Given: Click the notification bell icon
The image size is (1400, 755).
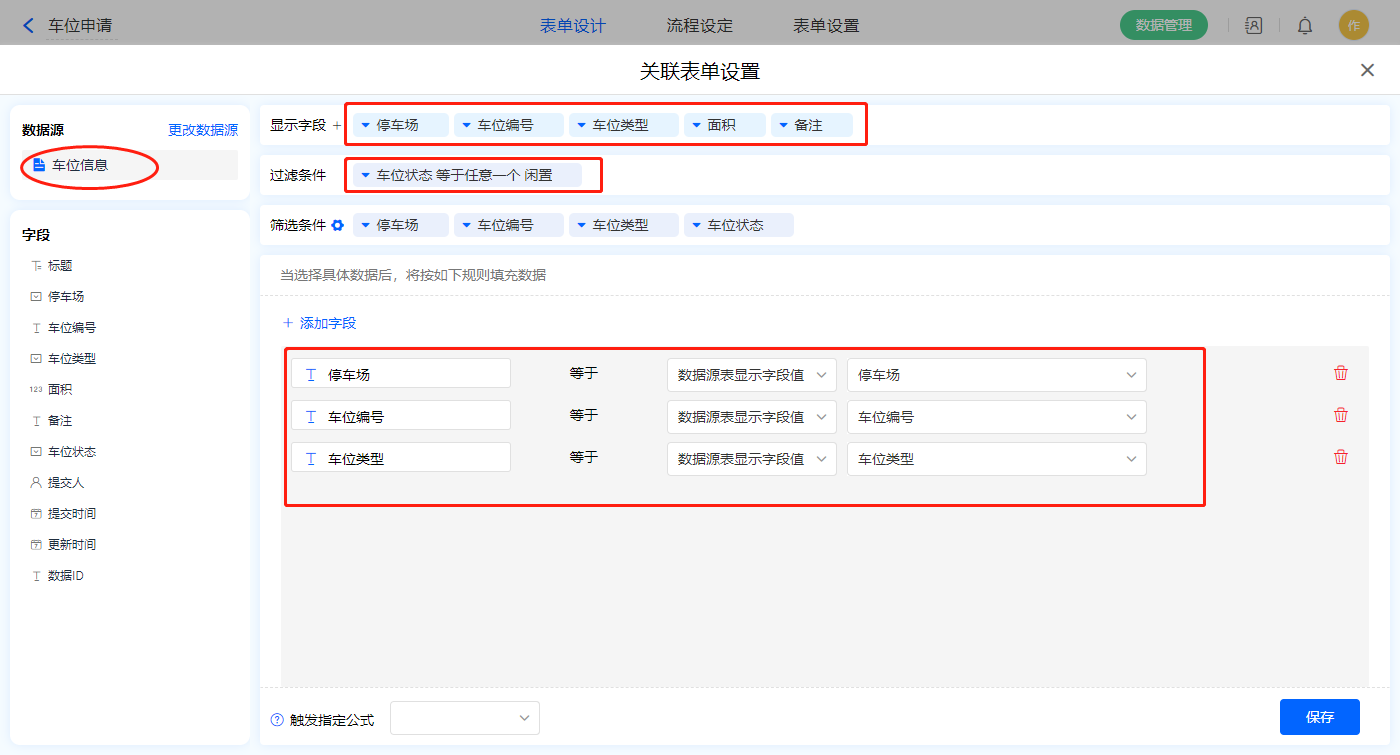Looking at the screenshot, I should click(x=1305, y=26).
